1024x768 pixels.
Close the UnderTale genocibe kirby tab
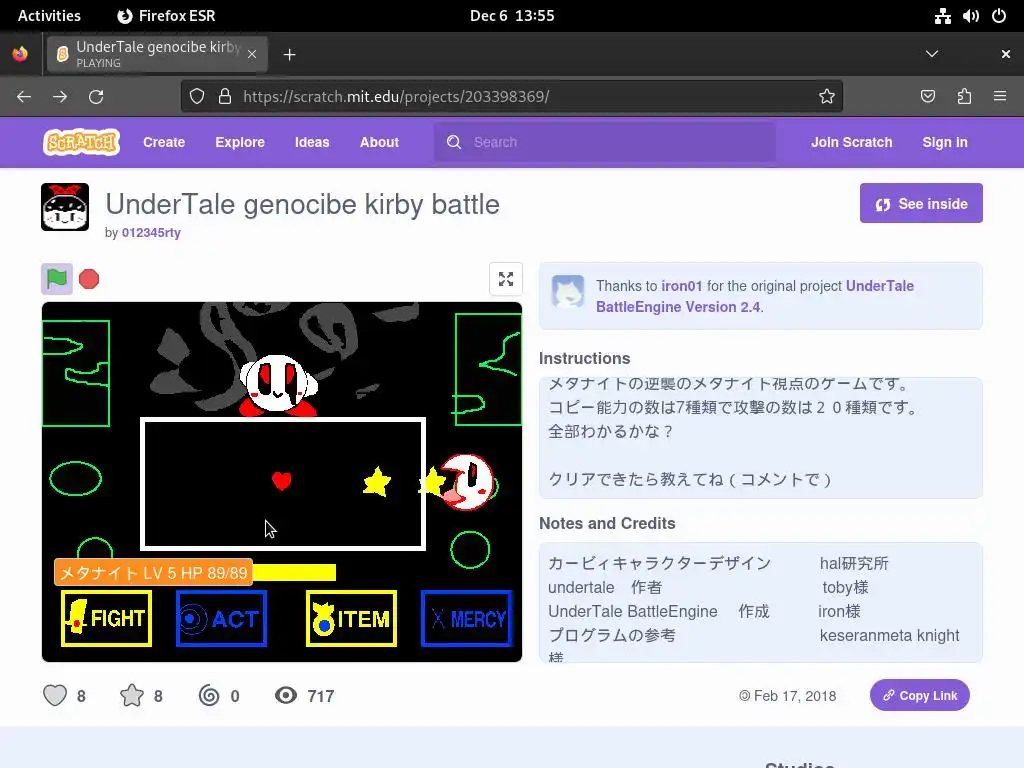coord(251,54)
